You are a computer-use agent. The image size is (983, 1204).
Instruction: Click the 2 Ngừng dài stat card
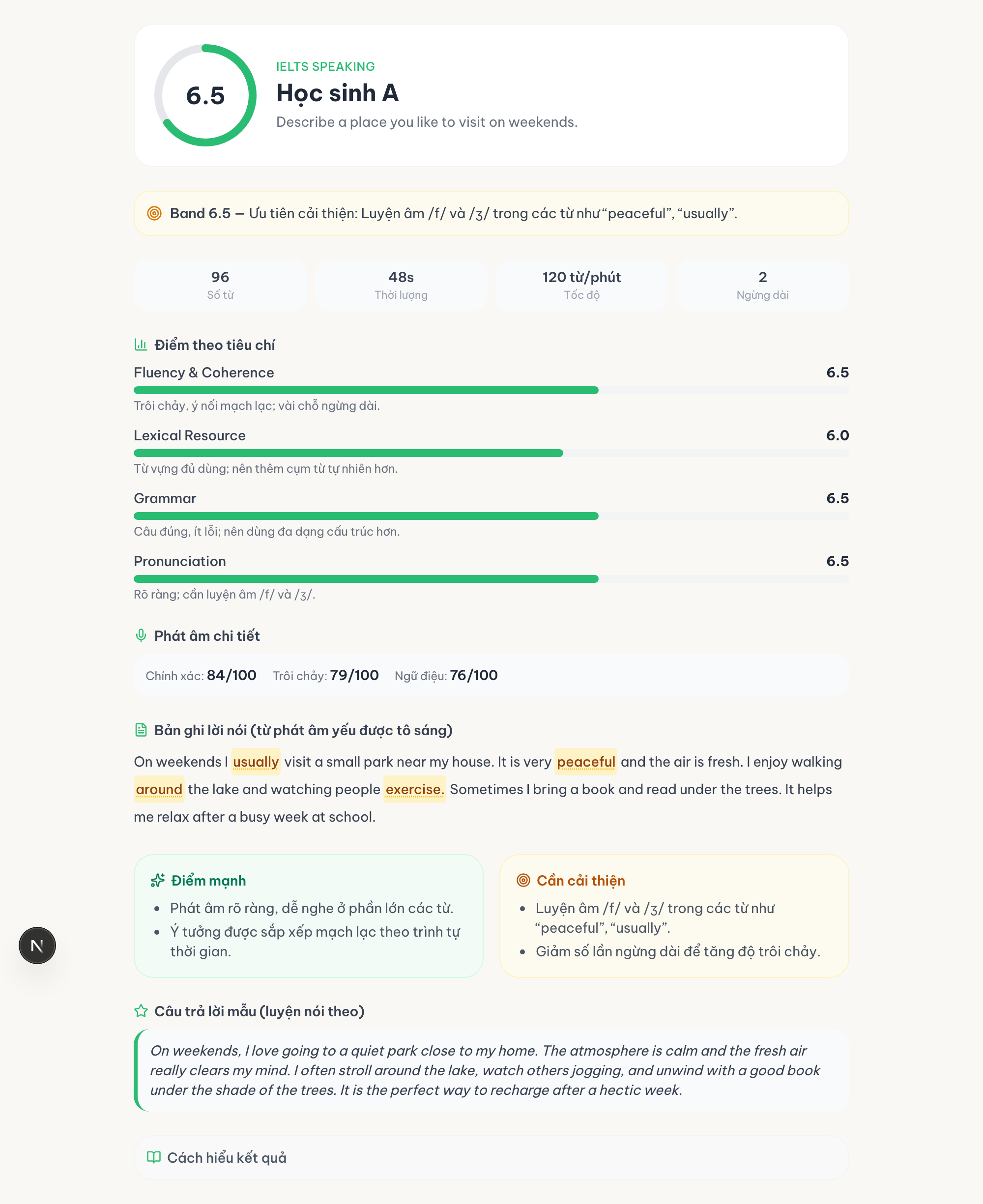pyautogui.click(x=762, y=285)
